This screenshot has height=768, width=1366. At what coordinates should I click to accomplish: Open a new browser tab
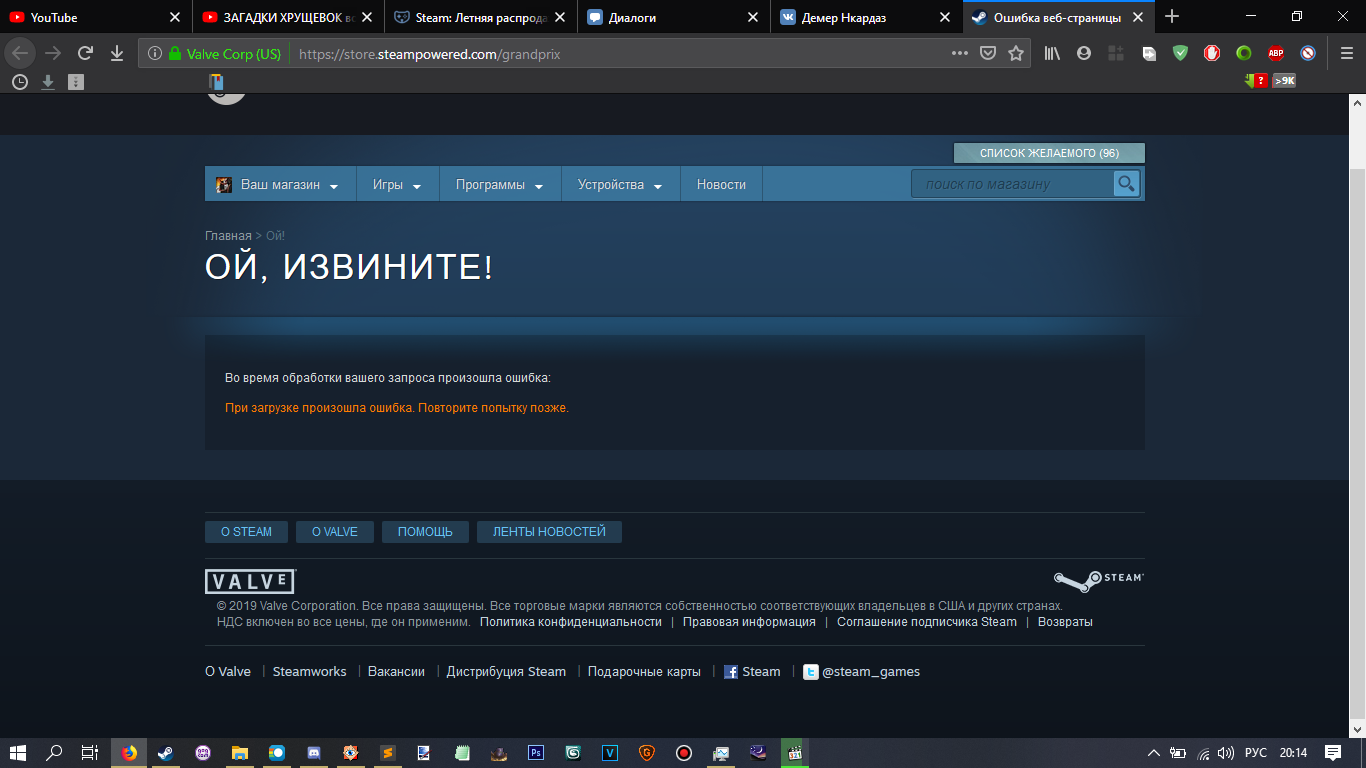(x=1172, y=17)
